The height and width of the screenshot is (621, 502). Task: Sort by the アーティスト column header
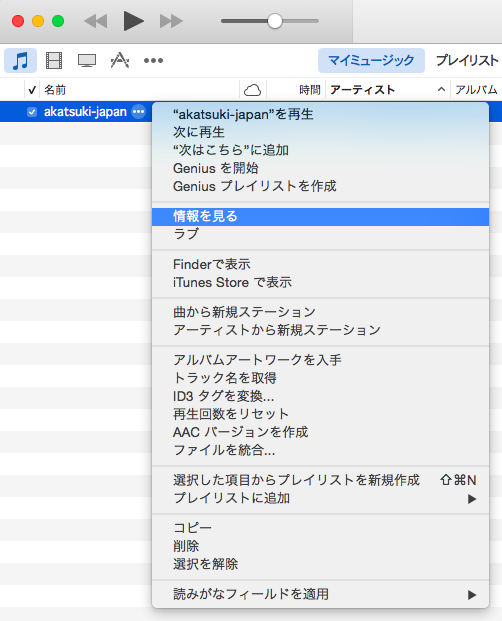click(x=362, y=90)
